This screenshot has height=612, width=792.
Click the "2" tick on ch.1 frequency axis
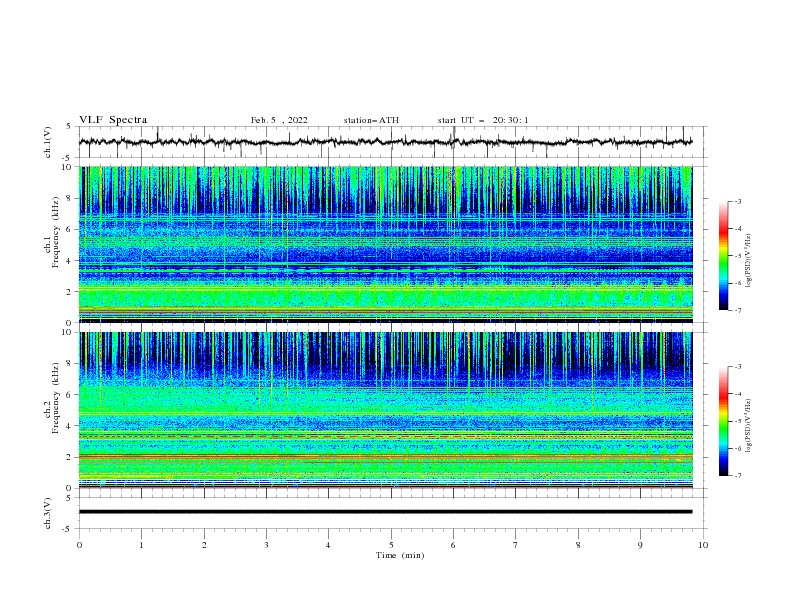69,292
